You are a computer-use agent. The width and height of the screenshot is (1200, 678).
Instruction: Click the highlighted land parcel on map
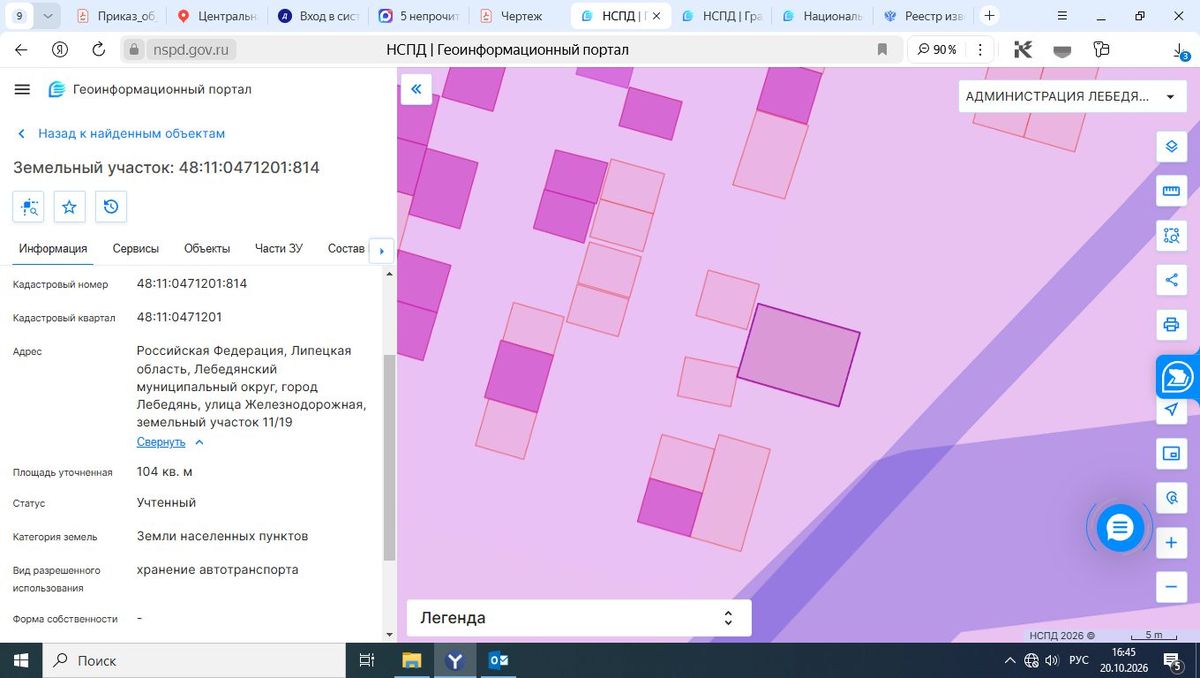click(x=799, y=355)
